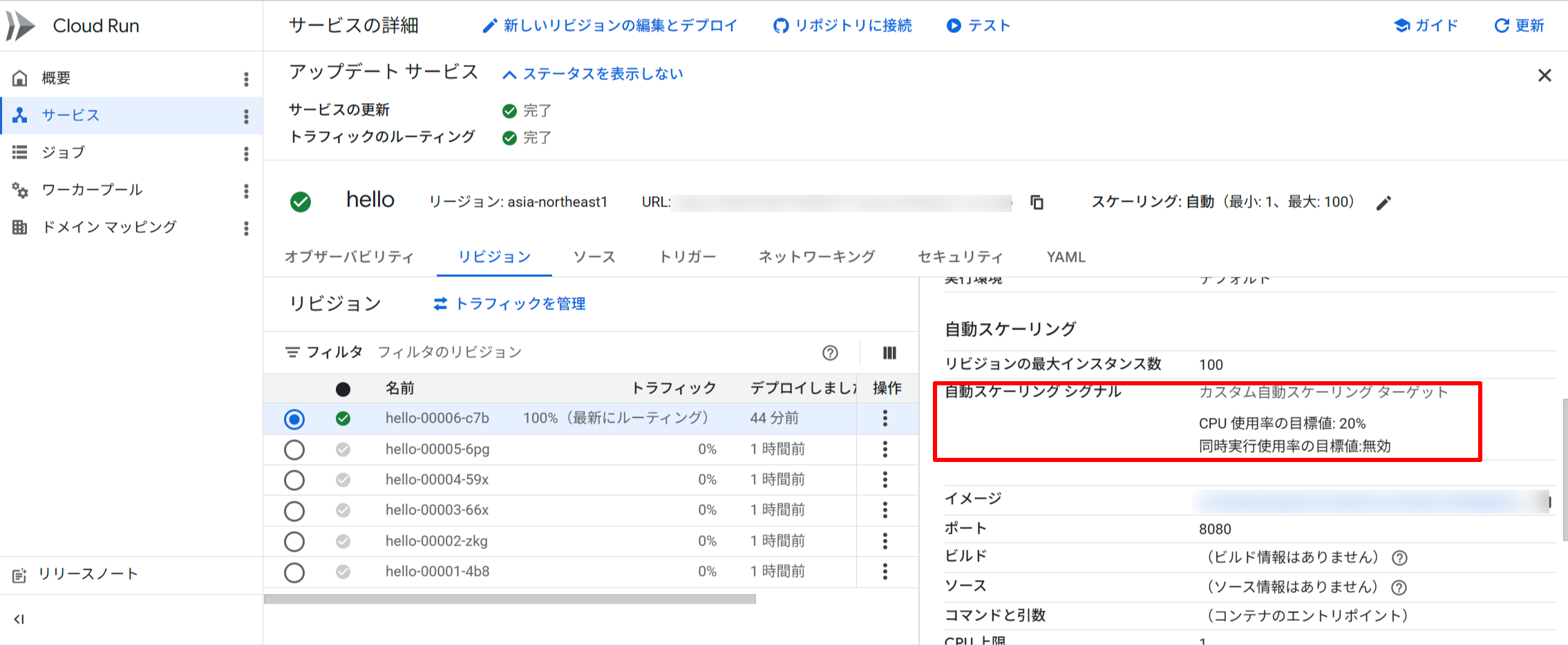Collapse the navigation sidebar with the arrow icon

tap(17, 619)
